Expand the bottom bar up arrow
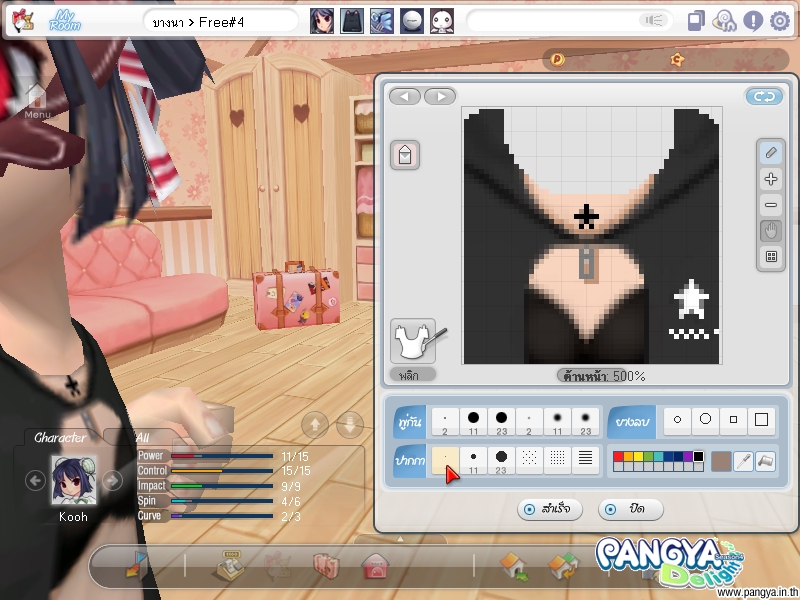This screenshot has height=600, width=800. pos(401,539)
